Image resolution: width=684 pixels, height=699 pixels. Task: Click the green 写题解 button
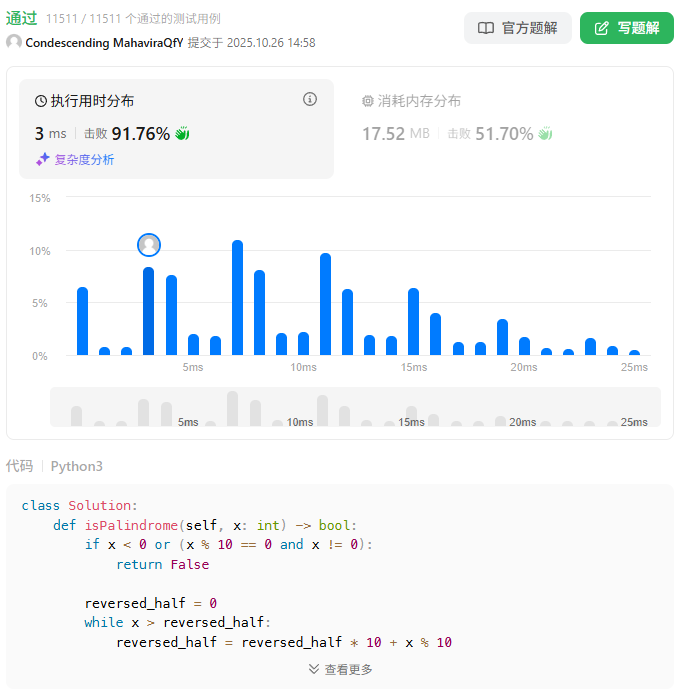(626, 28)
